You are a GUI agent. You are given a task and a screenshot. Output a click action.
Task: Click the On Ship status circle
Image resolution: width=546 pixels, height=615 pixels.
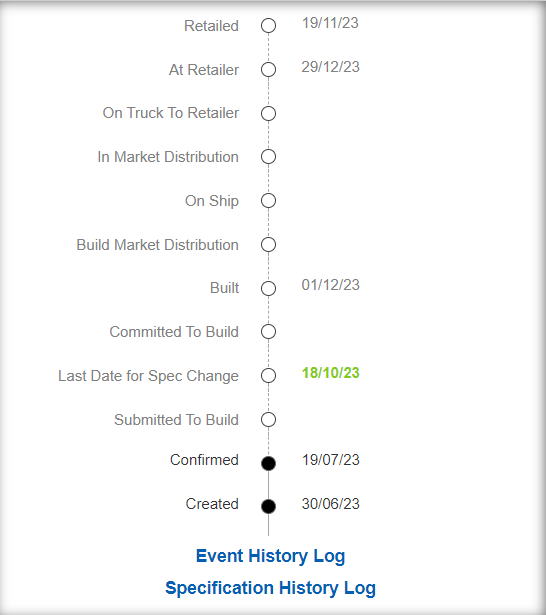pyautogui.click(x=268, y=201)
